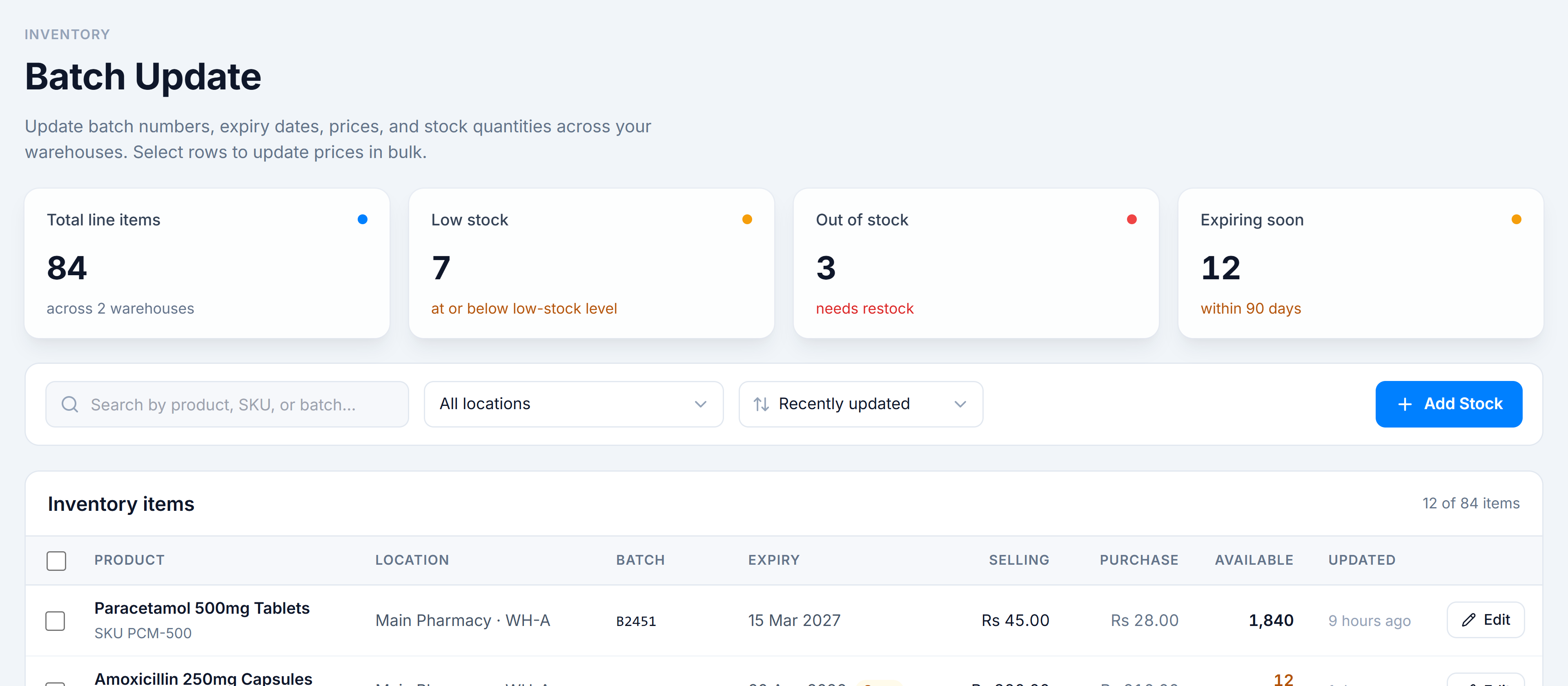Screen dimensions: 1568x686
Task: Open the Expiring soon summary card
Action: click(x=1361, y=263)
